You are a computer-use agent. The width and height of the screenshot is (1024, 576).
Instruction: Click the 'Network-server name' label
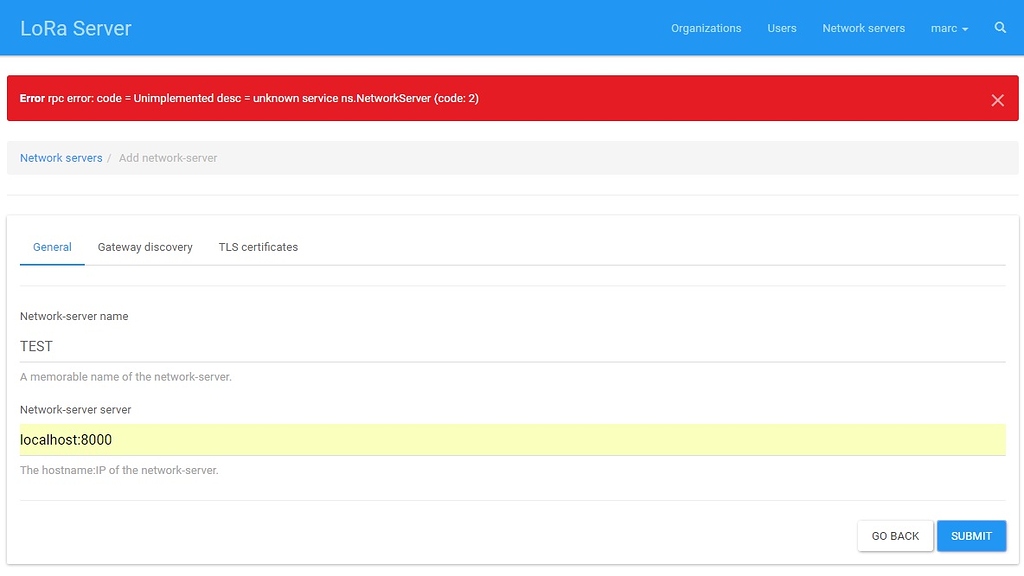(x=74, y=316)
